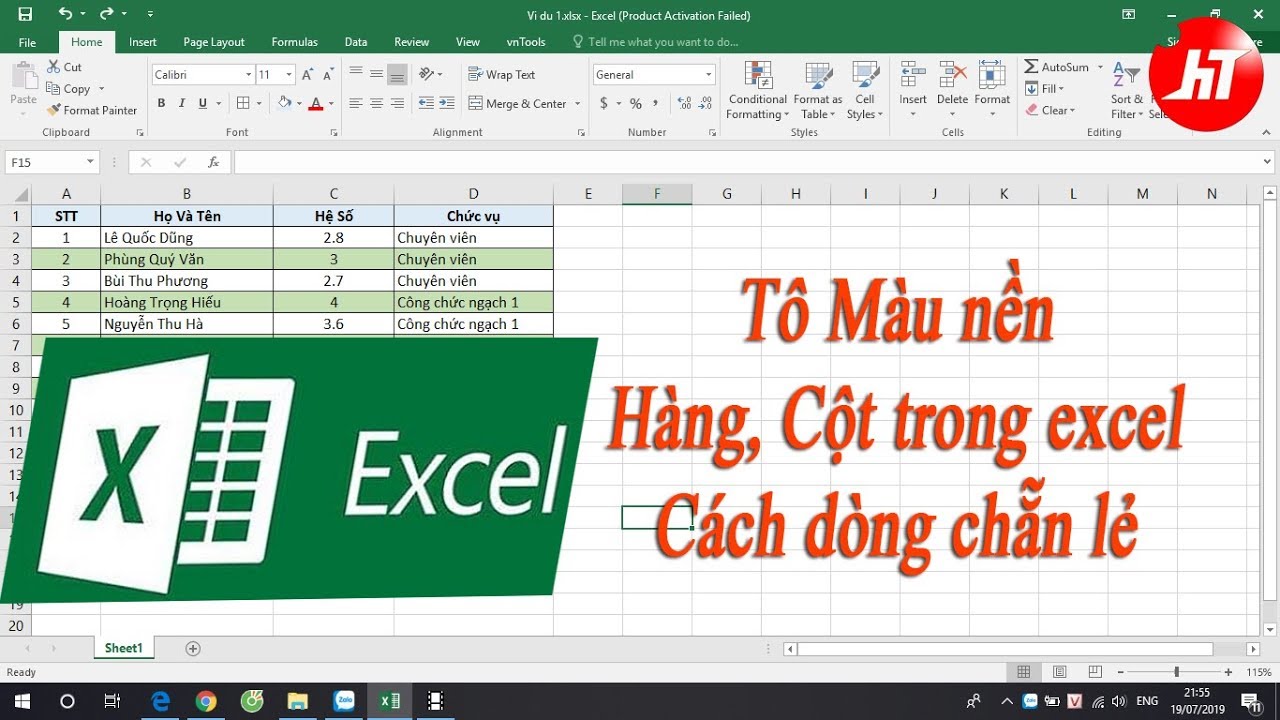
Task: Switch to Page Layout view in status bar
Action: click(1059, 672)
